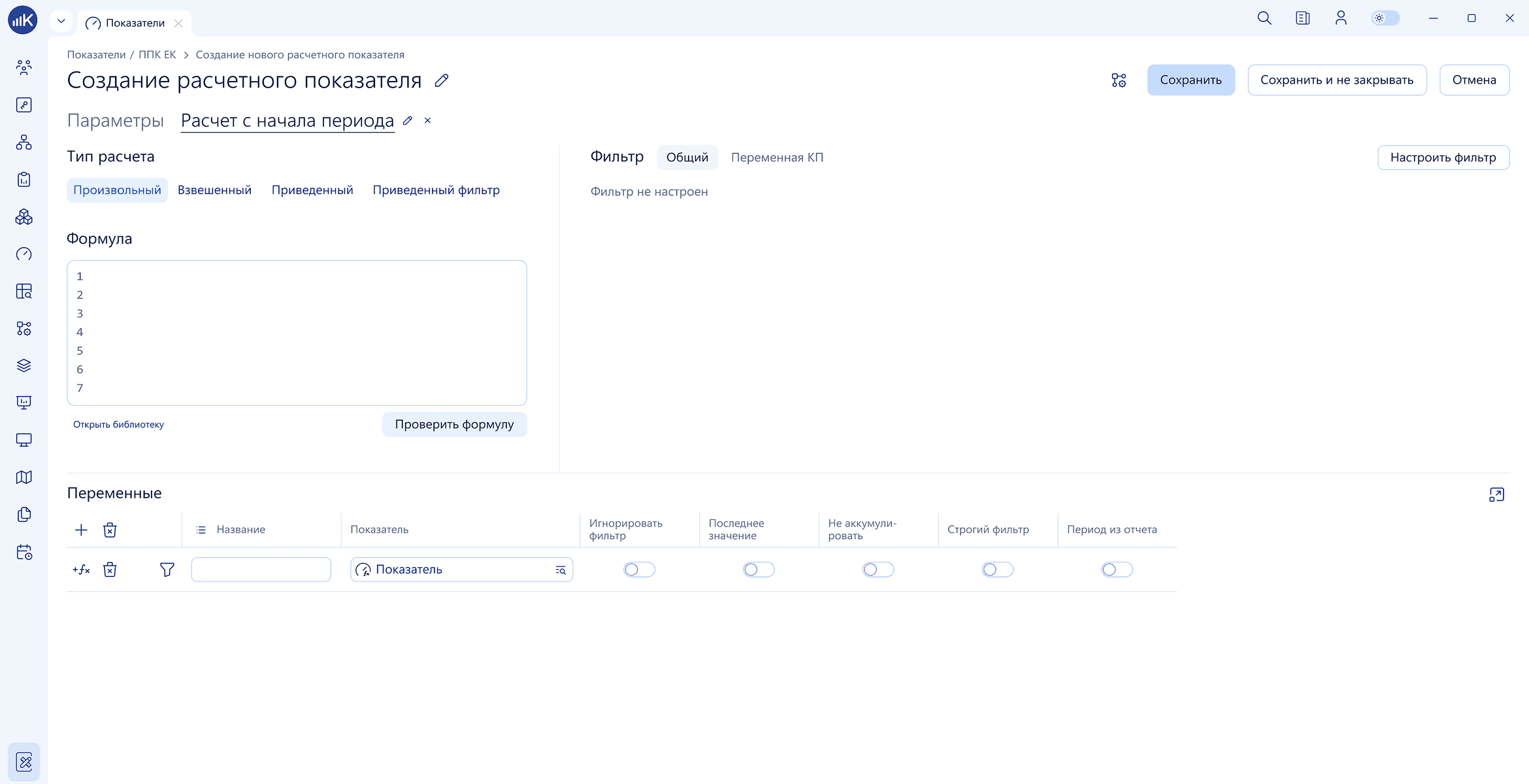Switch filter to Переменная КП tab
1529x784 pixels.
click(777, 157)
